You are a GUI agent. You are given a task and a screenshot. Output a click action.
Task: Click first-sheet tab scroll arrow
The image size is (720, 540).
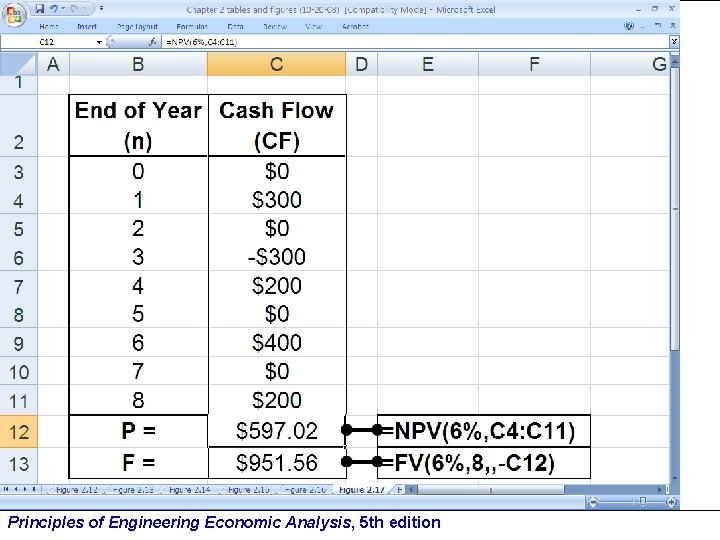6,489
